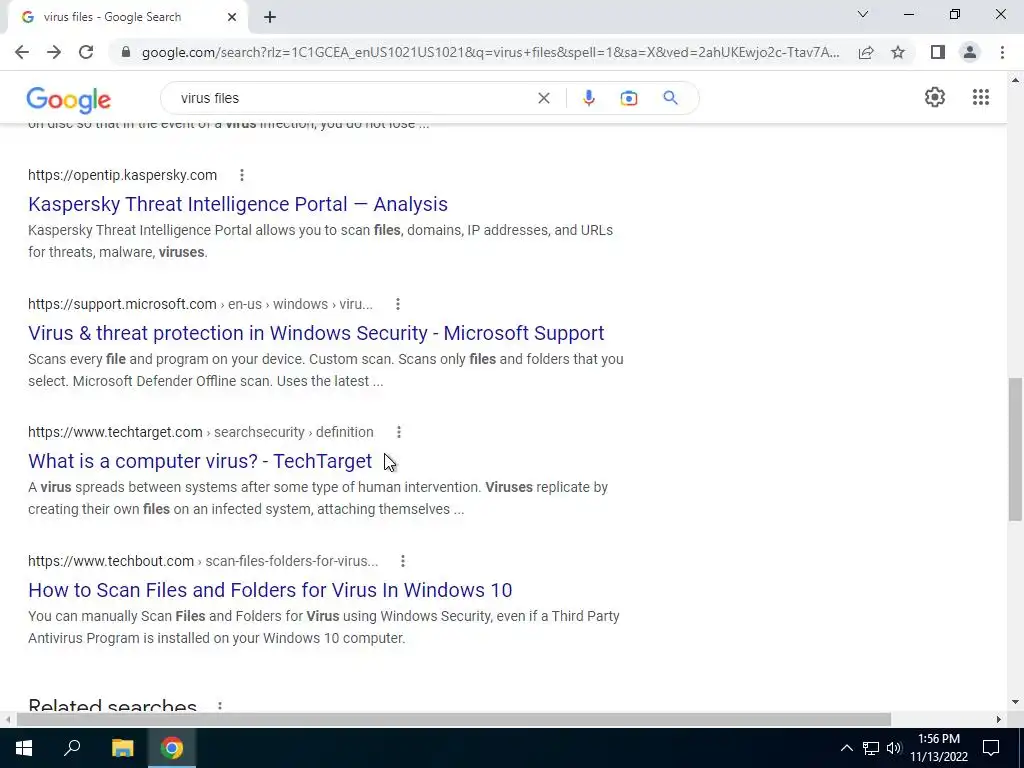Click scrollbar down arrow
Screen dimensions: 1024x768
coord(1016,703)
